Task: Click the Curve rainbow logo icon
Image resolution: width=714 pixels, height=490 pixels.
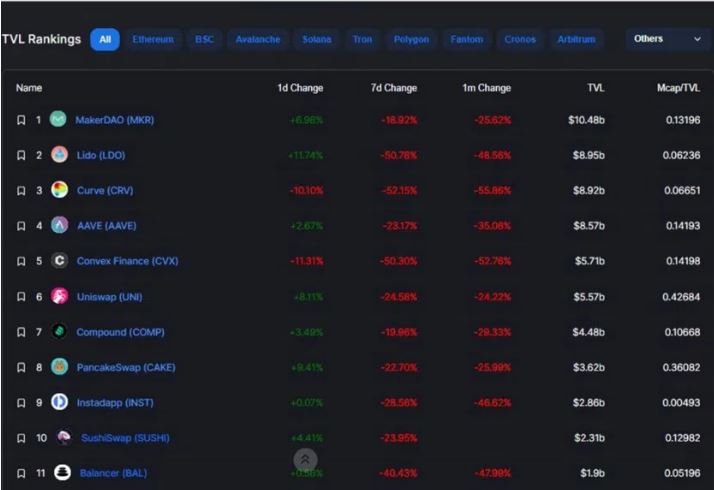Action: [x=59, y=189]
